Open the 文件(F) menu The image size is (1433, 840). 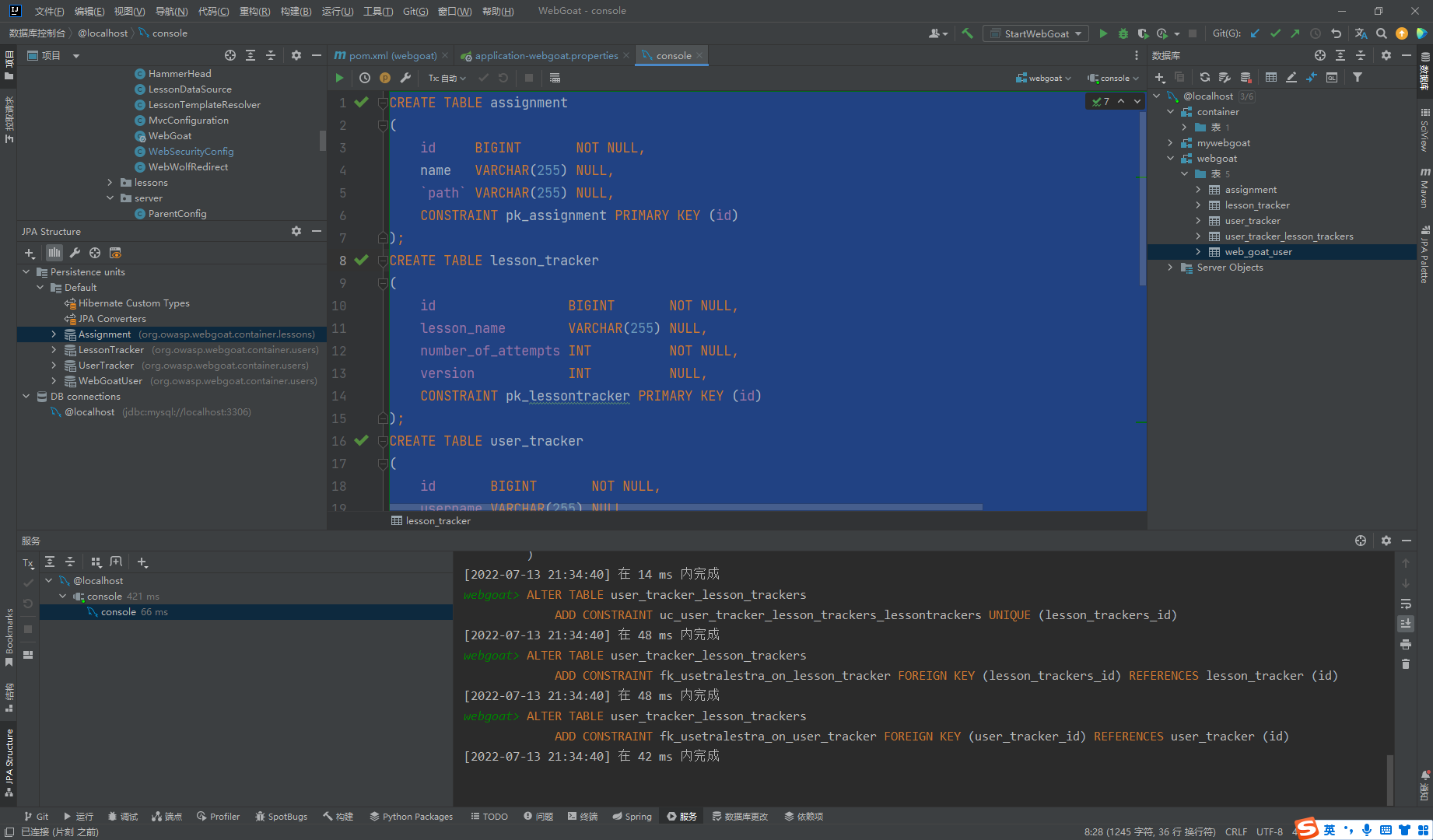point(49,11)
